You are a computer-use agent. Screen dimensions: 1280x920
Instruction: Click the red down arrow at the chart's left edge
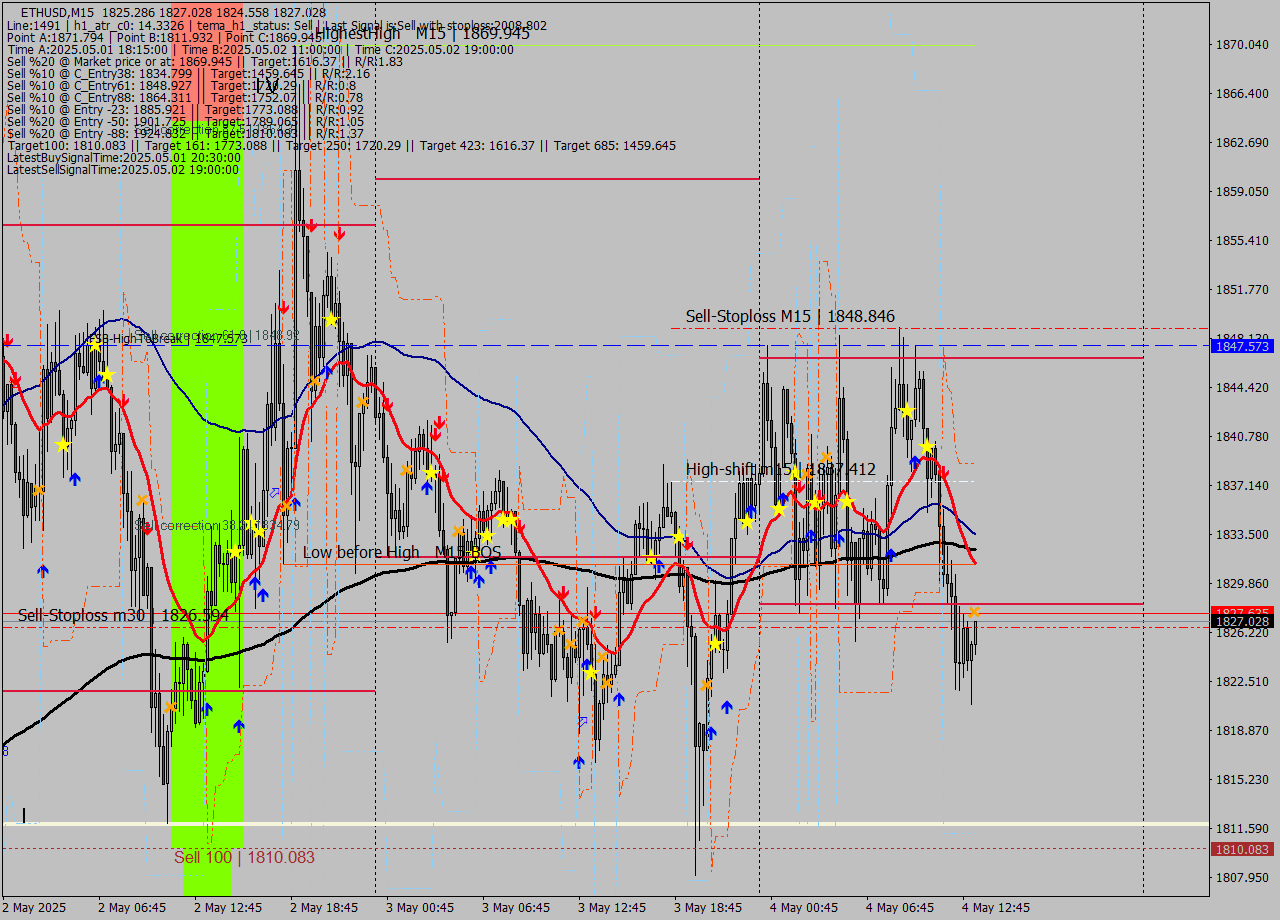tap(8, 341)
